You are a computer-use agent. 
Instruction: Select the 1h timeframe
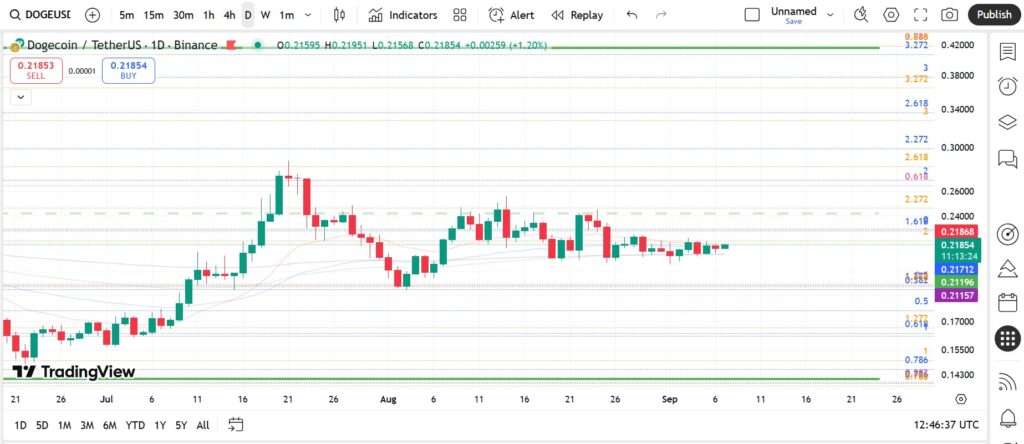pyautogui.click(x=208, y=14)
